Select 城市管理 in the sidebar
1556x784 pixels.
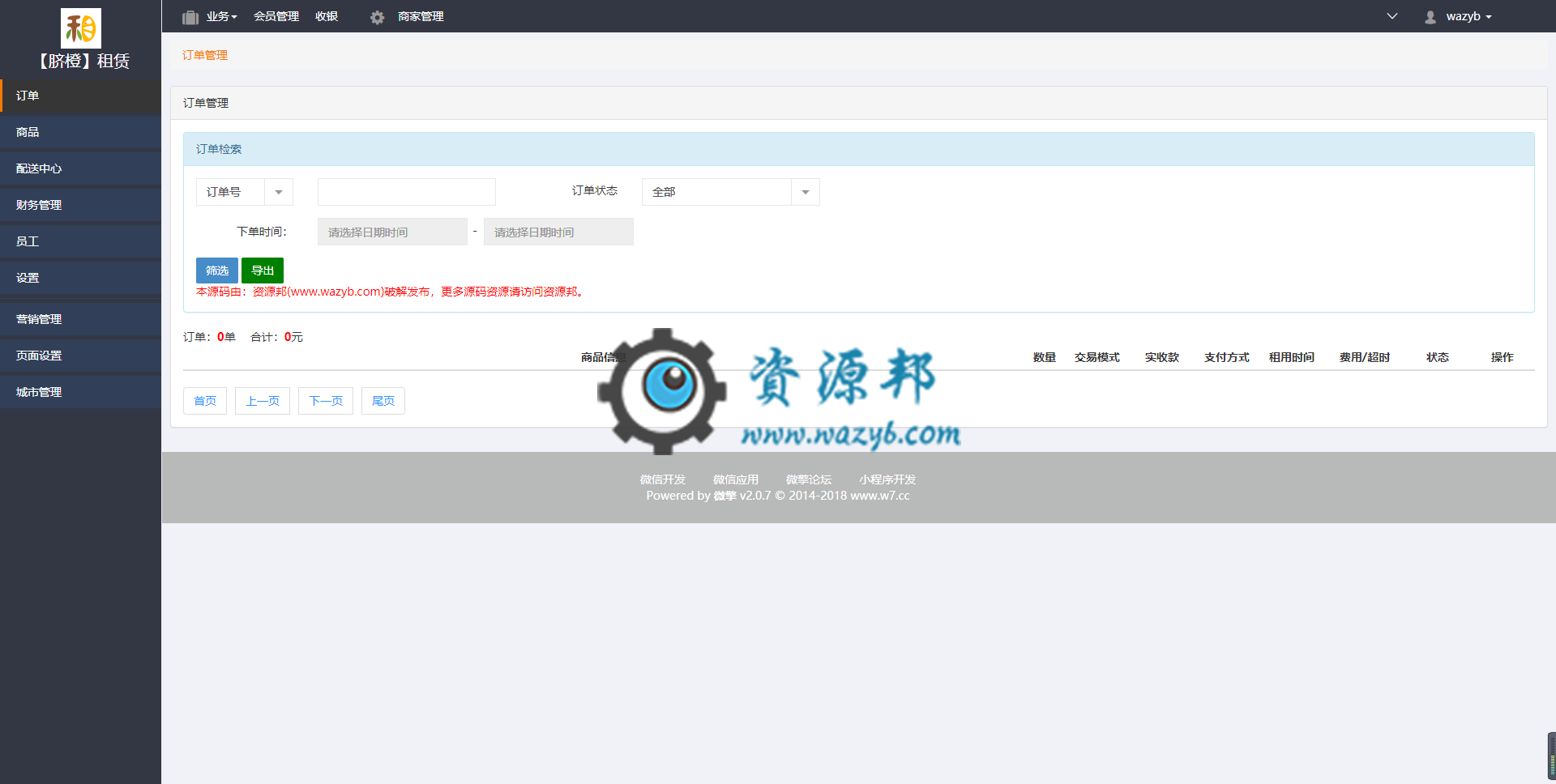click(x=81, y=392)
